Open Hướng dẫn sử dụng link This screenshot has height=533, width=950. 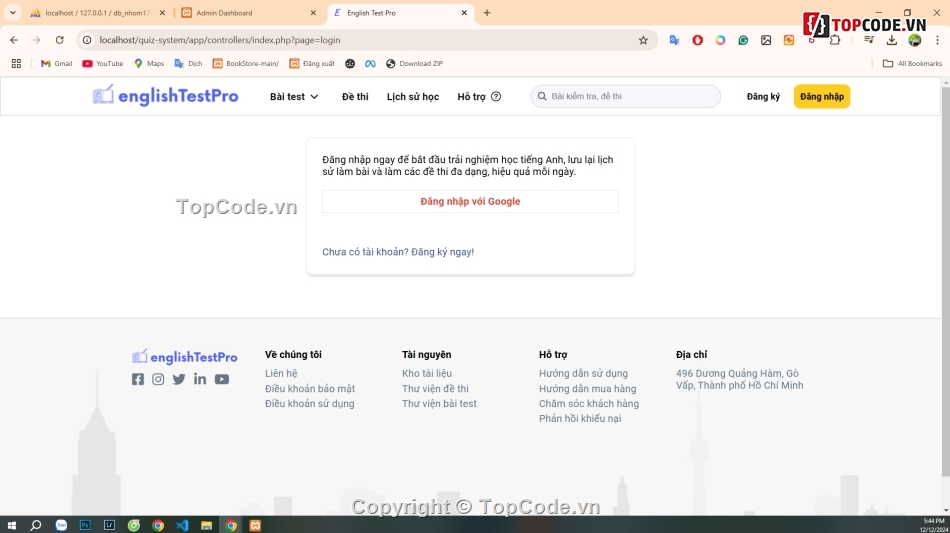[583, 374]
